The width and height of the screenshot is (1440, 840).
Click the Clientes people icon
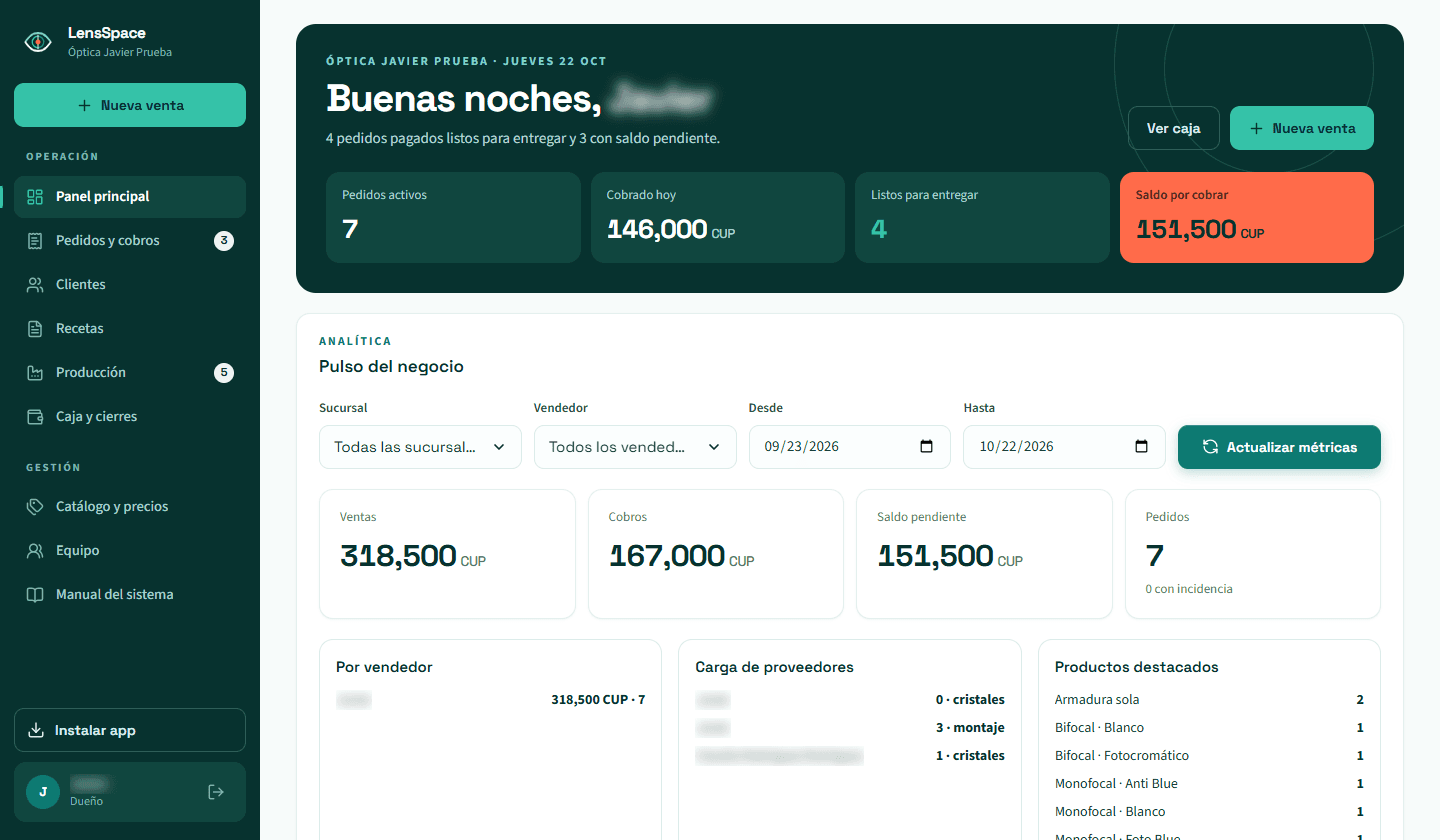click(x=35, y=285)
